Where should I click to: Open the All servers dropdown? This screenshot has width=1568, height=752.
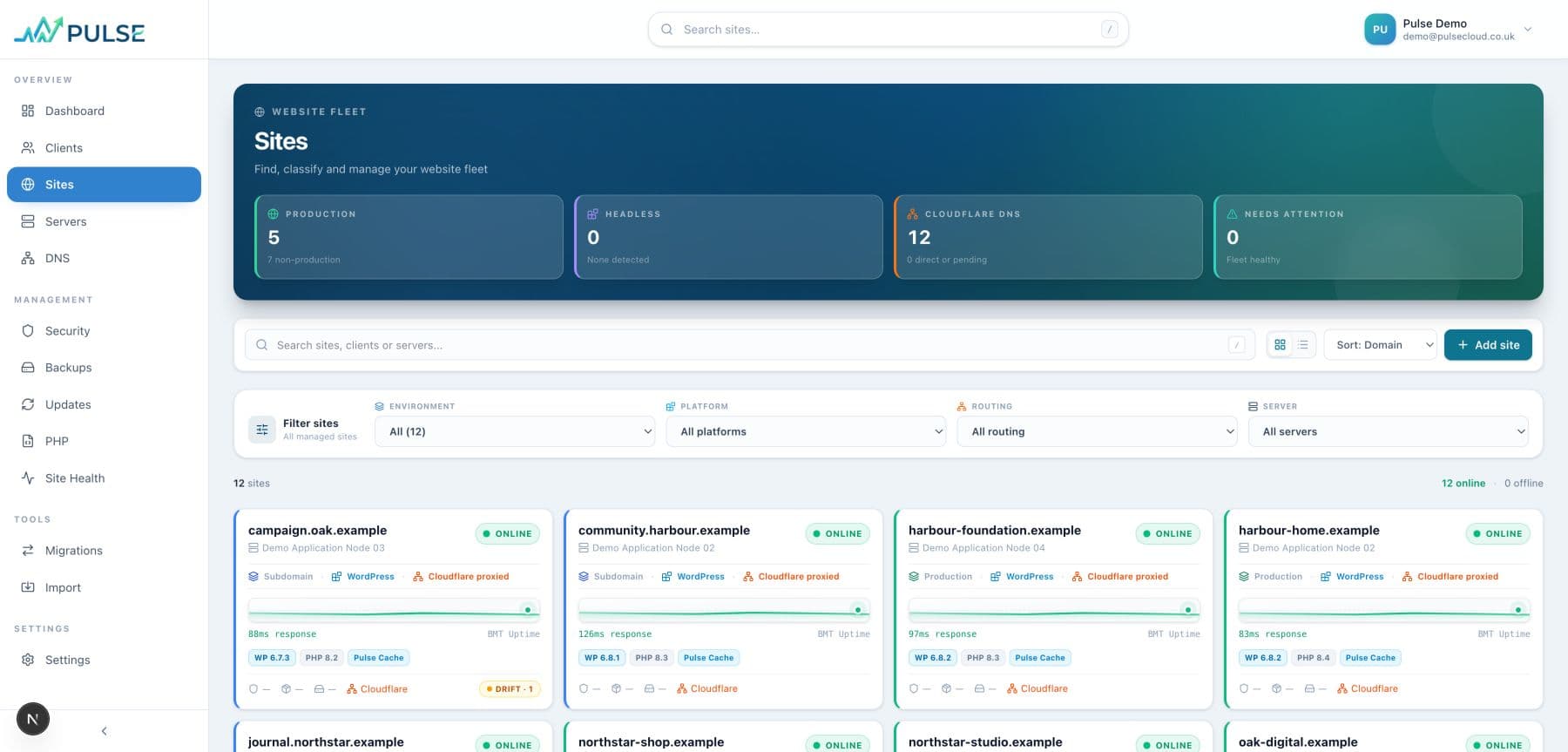(1389, 431)
